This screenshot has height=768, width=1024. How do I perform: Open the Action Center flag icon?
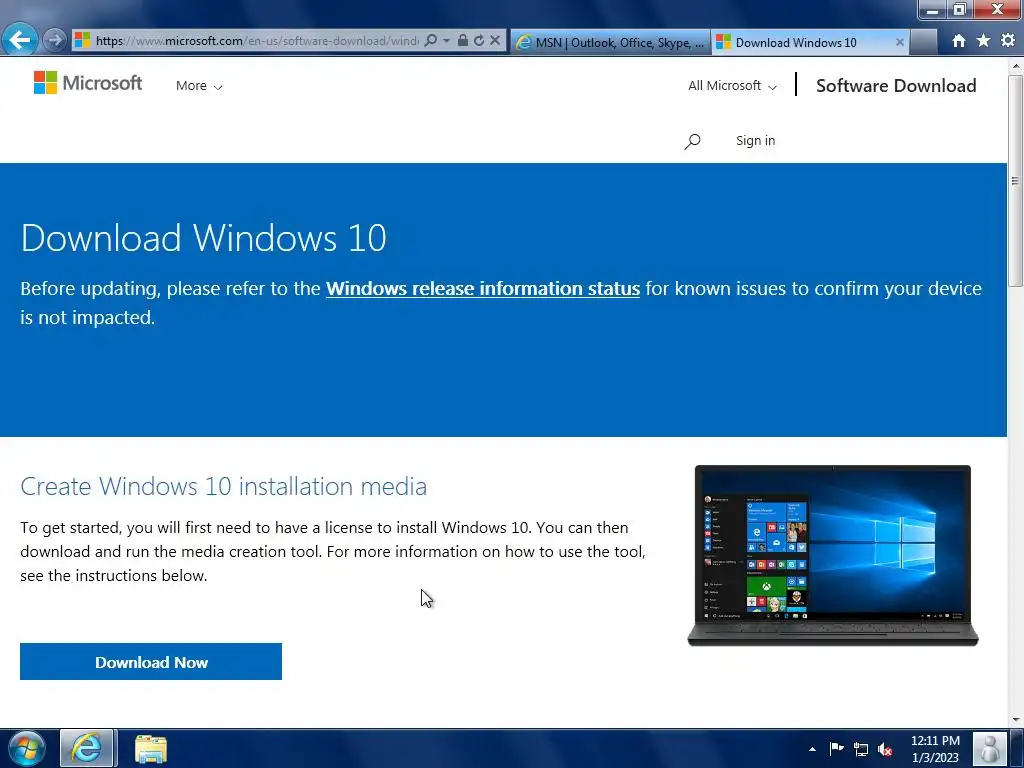click(836, 749)
